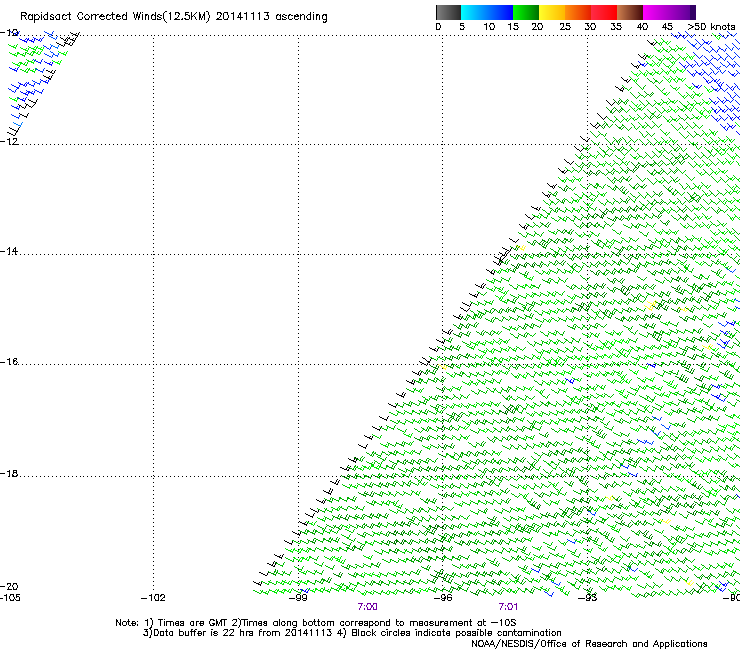
Task: Click the '30' label under the color legend
Action: (x=590, y=27)
